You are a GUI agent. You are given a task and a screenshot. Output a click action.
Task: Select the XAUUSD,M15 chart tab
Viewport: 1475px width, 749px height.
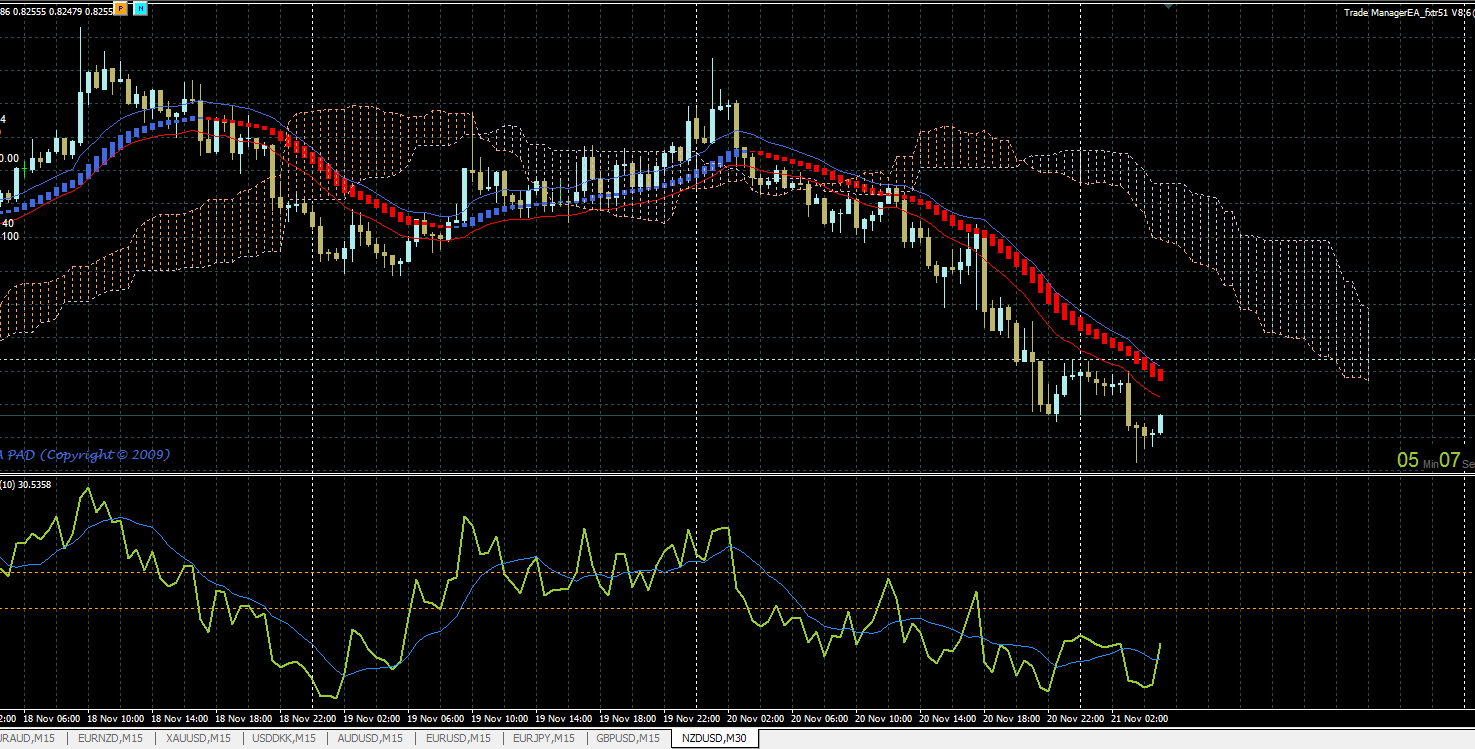tap(198, 739)
